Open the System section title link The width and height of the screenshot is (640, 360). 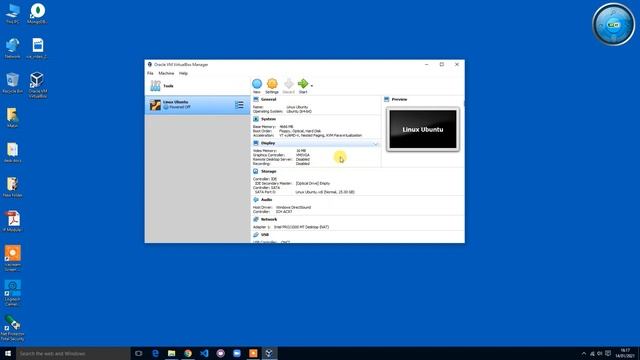(x=268, y=119)
